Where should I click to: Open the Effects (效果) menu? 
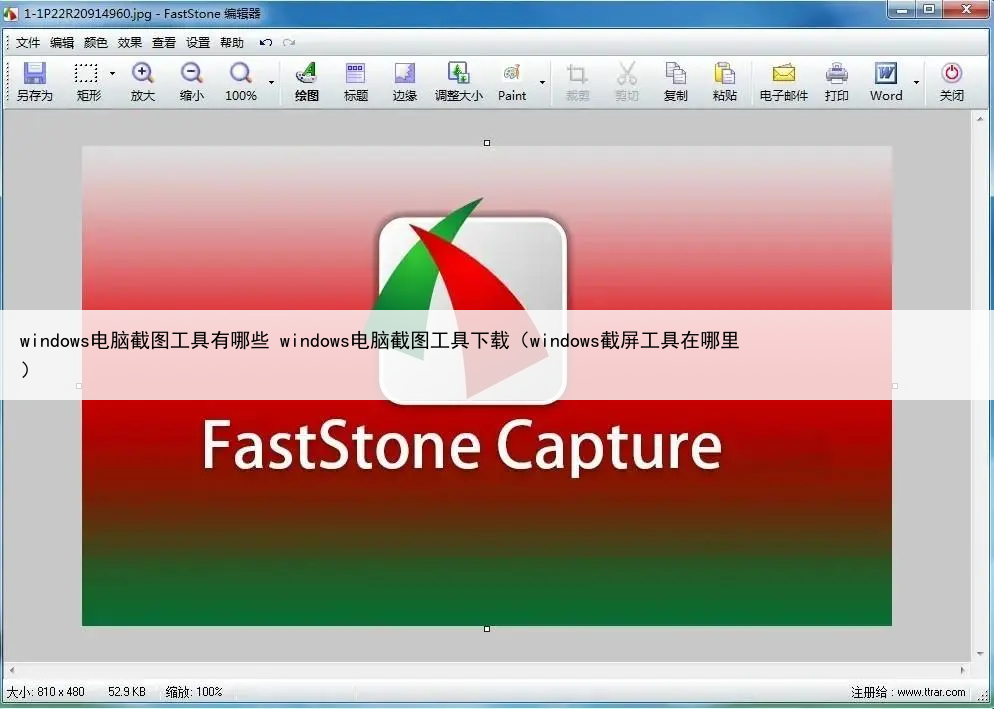(130, 43)
